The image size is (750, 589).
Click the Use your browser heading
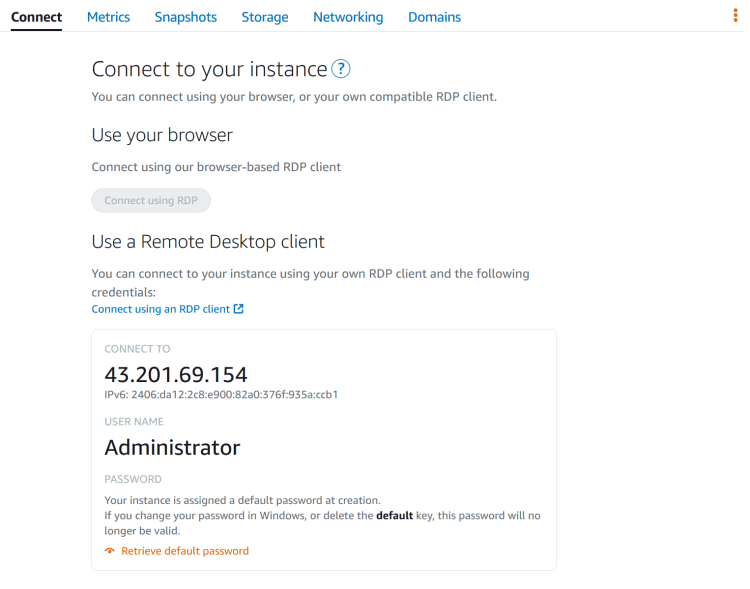tap(162, 134)
